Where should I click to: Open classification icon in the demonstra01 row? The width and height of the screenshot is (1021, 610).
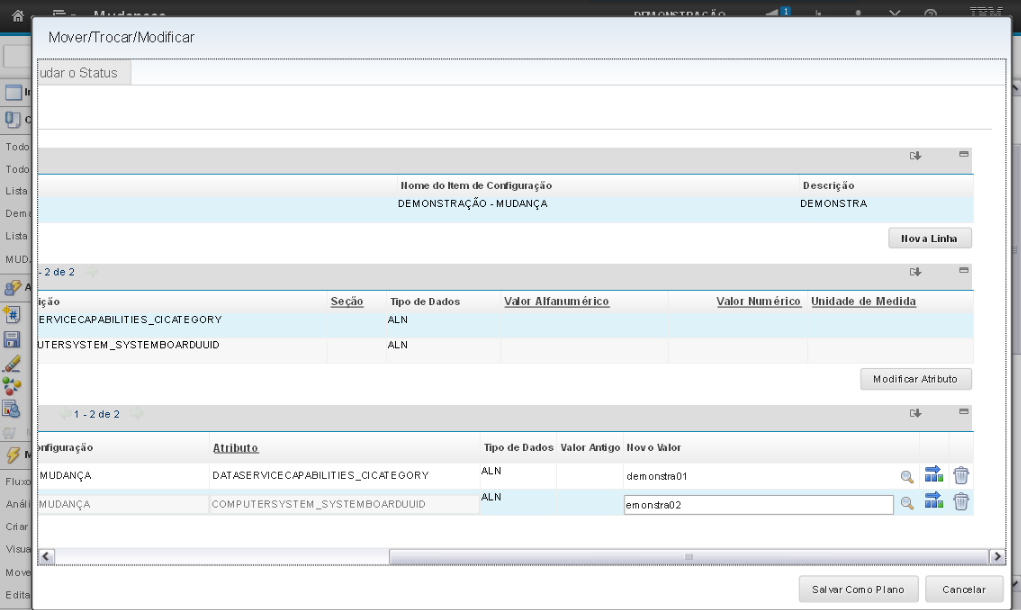(934, 476)
